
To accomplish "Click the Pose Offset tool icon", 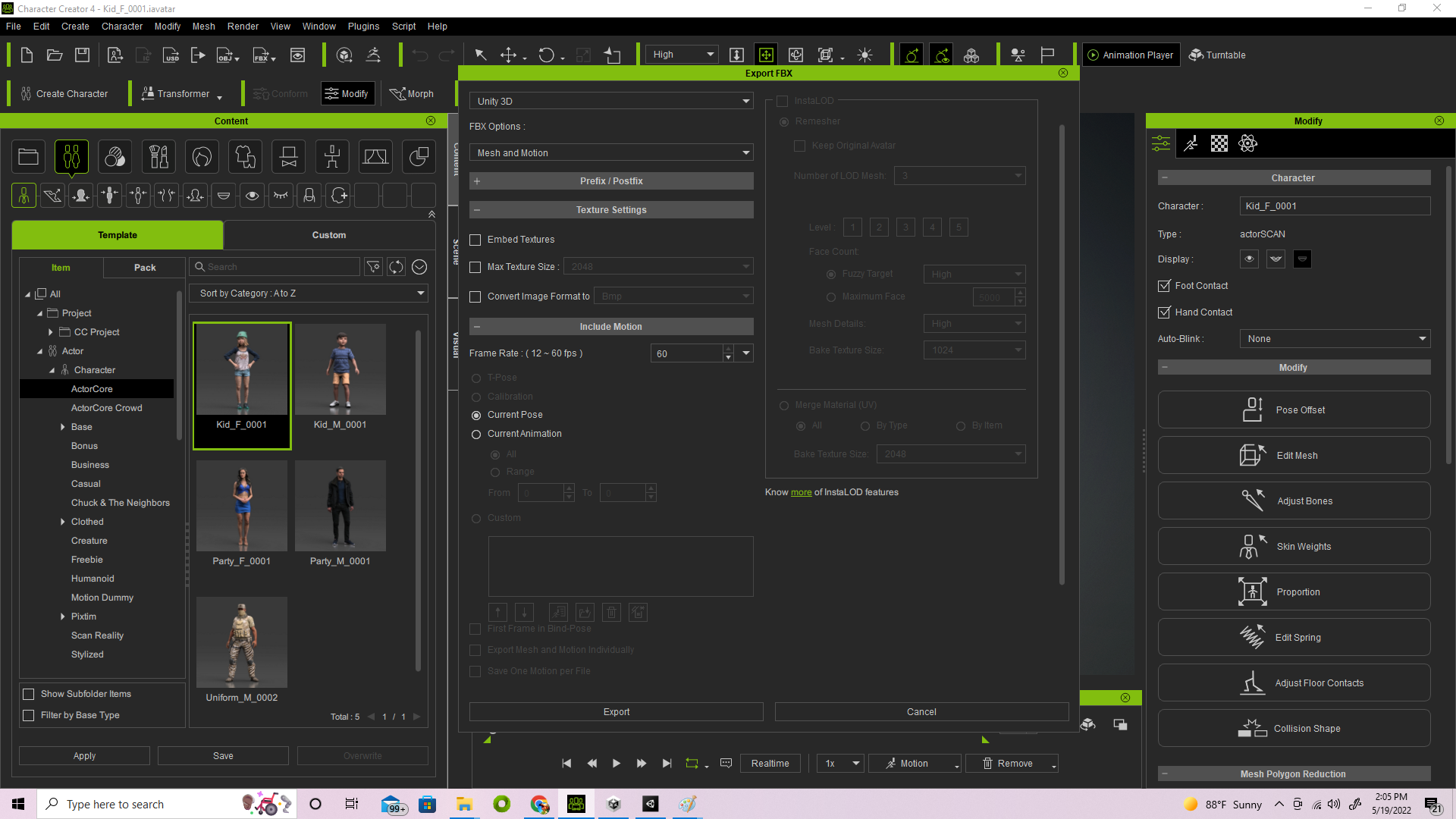I will [1251, 409].
